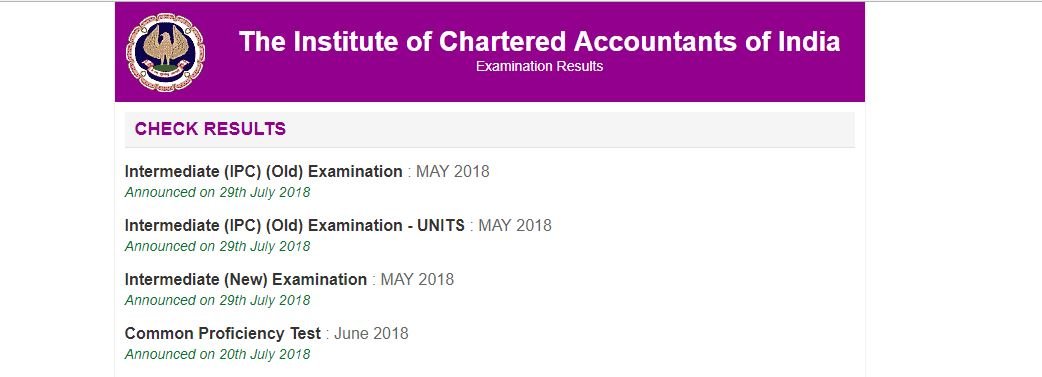Click announcement date under Intermediate (New) Examination

click(217, 301)
